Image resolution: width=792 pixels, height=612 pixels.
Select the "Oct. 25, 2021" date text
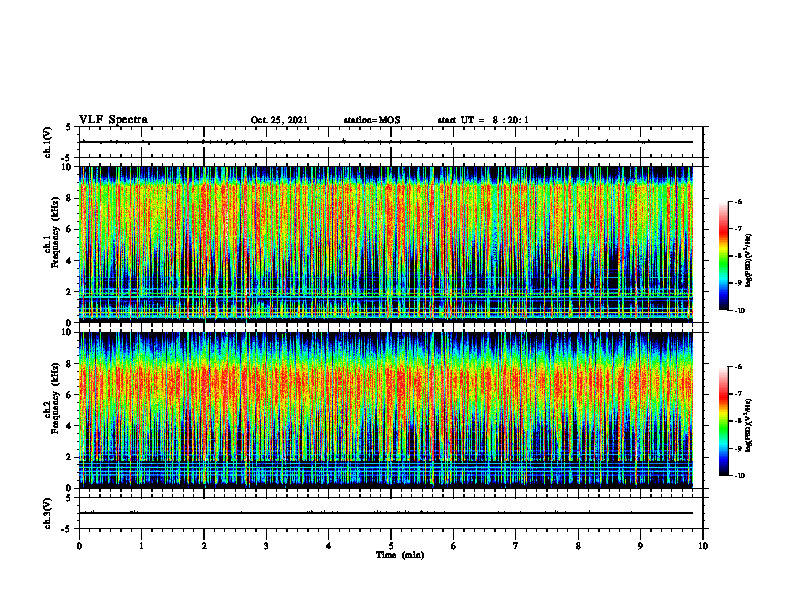pyautogui.click(x=279, y=120)
